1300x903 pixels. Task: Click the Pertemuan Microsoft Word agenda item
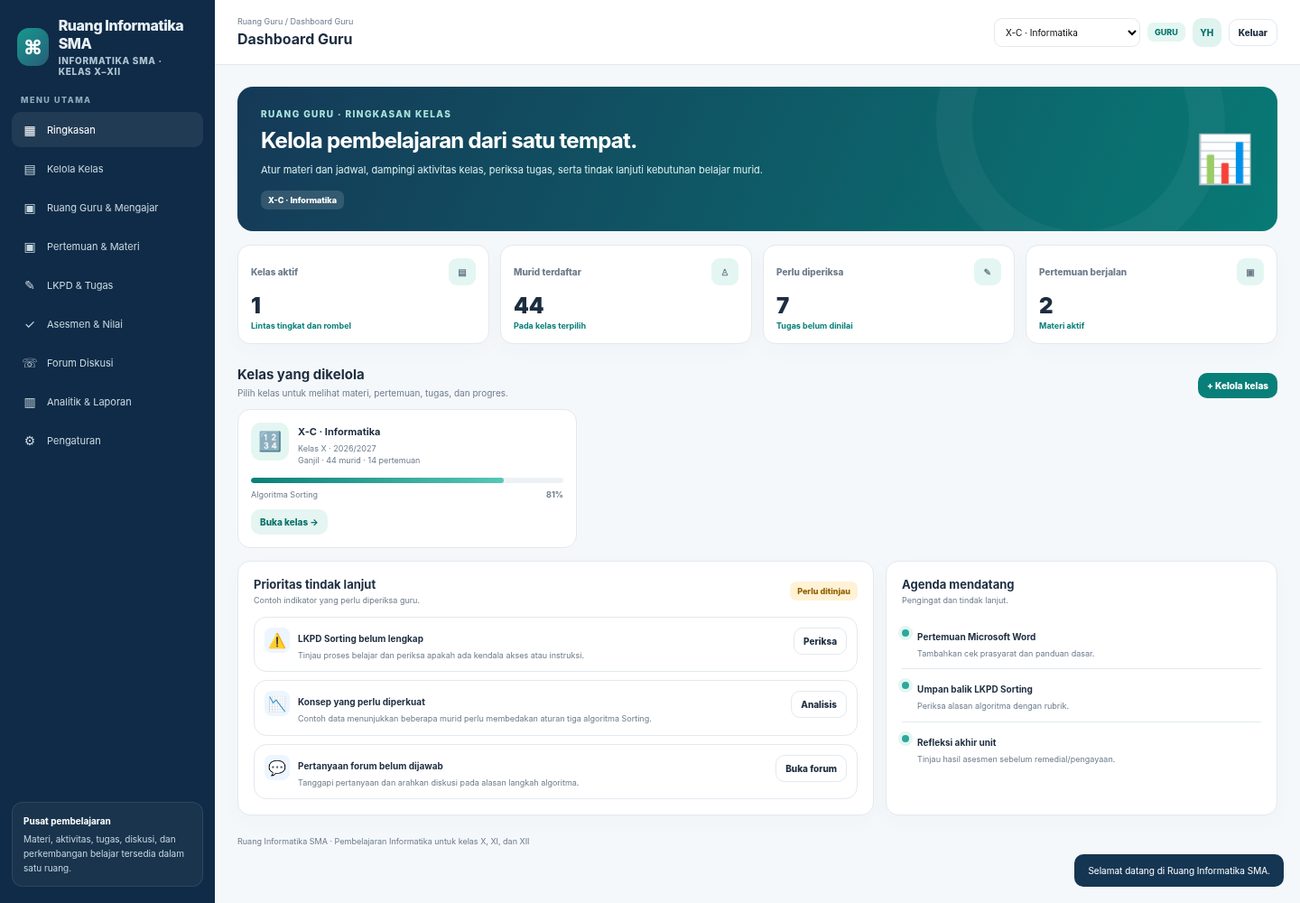tap(1081, 644)
